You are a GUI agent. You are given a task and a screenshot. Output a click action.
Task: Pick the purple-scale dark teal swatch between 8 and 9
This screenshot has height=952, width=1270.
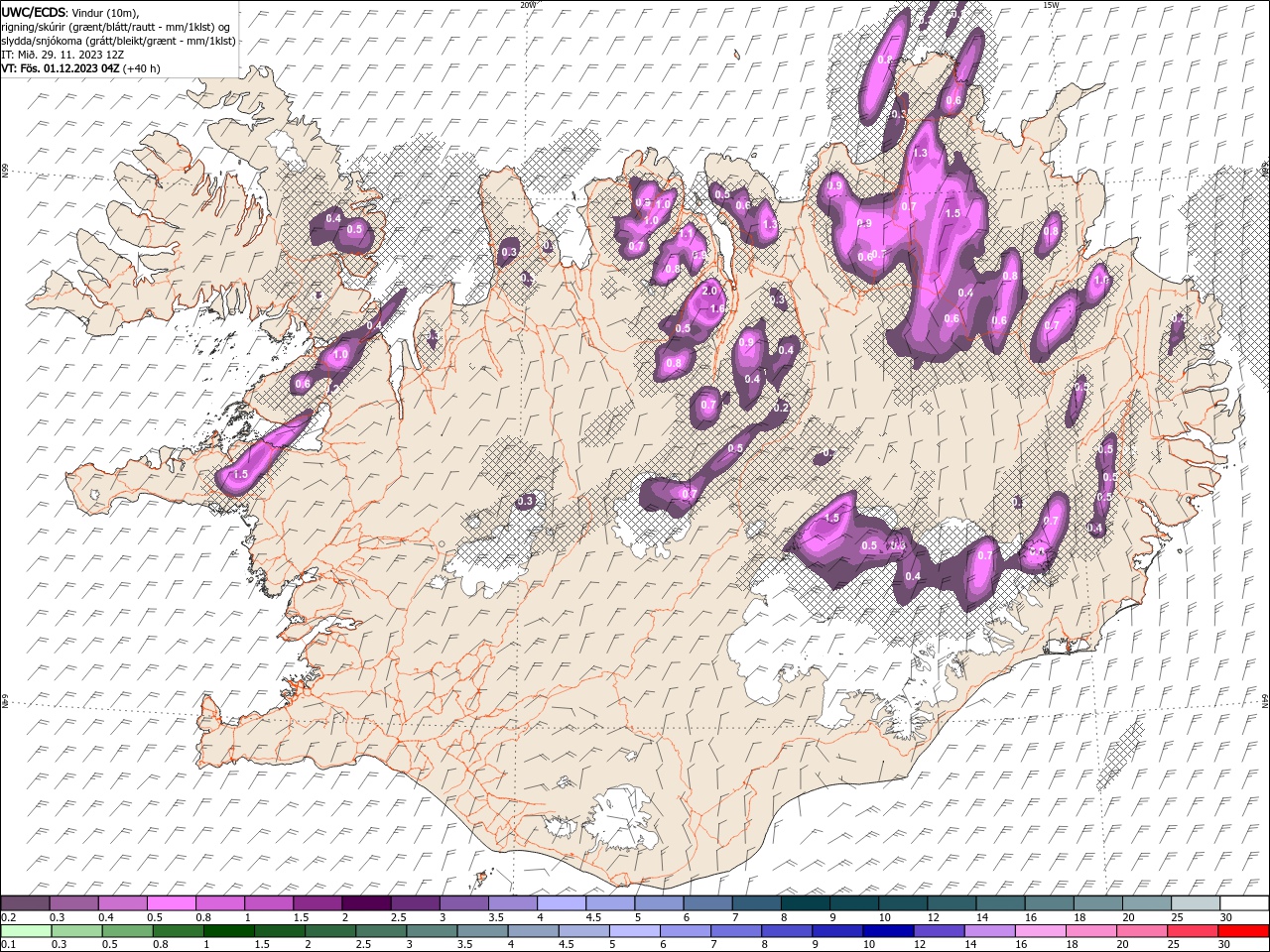[806, 903]
